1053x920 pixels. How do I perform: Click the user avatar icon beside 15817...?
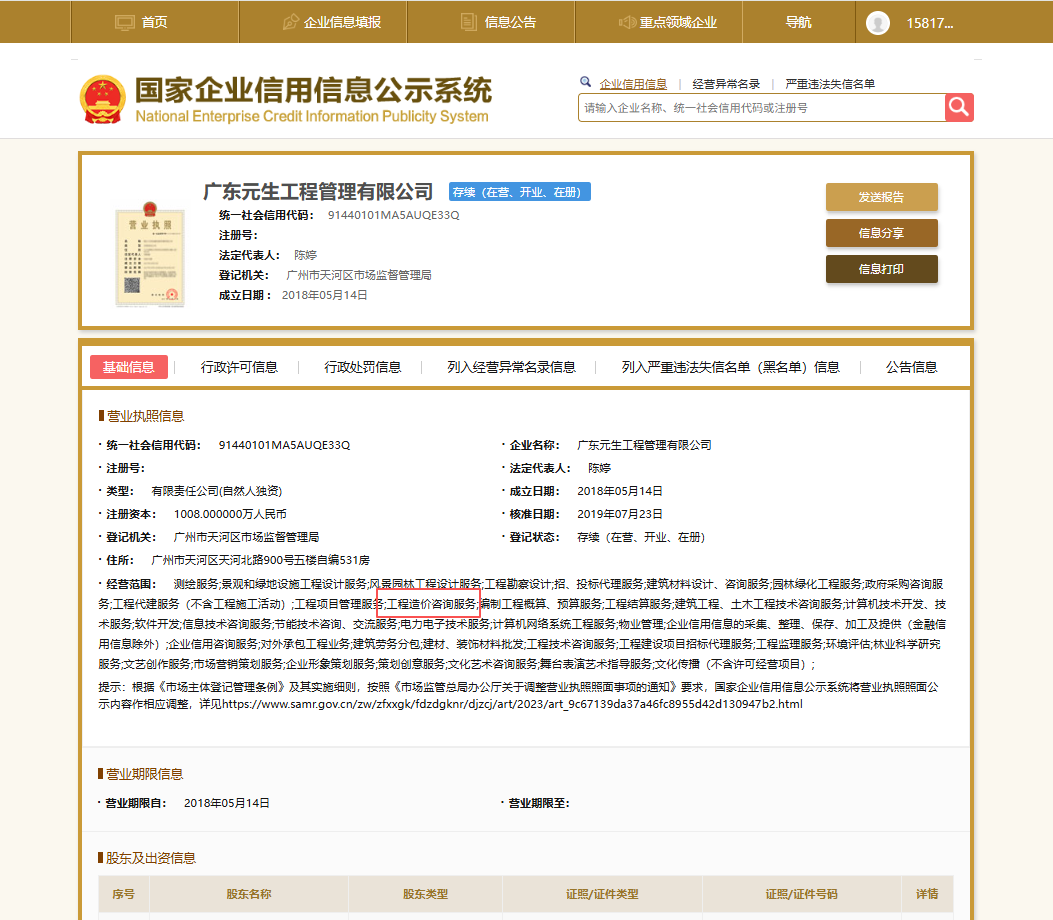coord(877,21)
